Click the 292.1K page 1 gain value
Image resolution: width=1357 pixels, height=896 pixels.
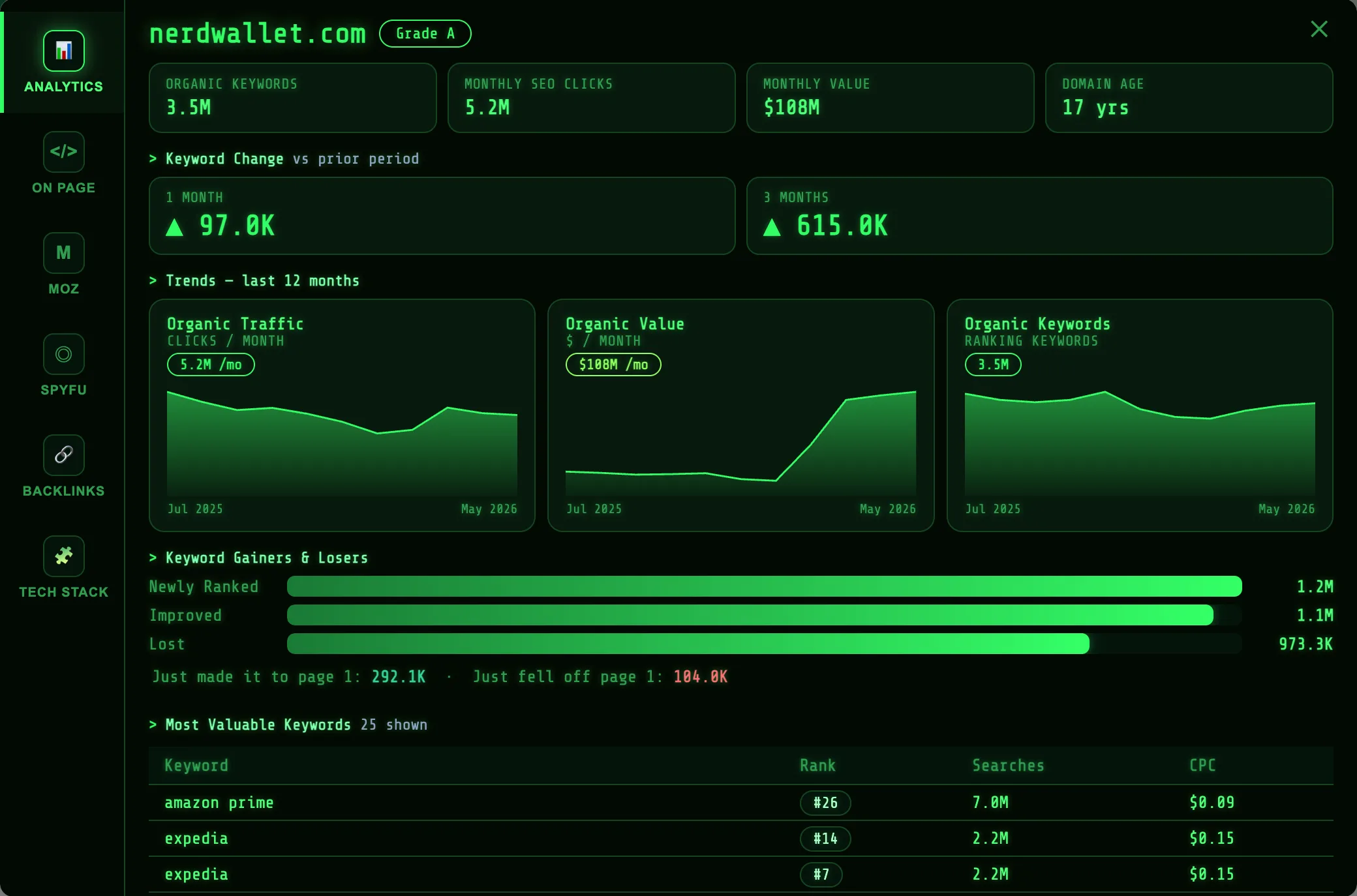point(399,677)
